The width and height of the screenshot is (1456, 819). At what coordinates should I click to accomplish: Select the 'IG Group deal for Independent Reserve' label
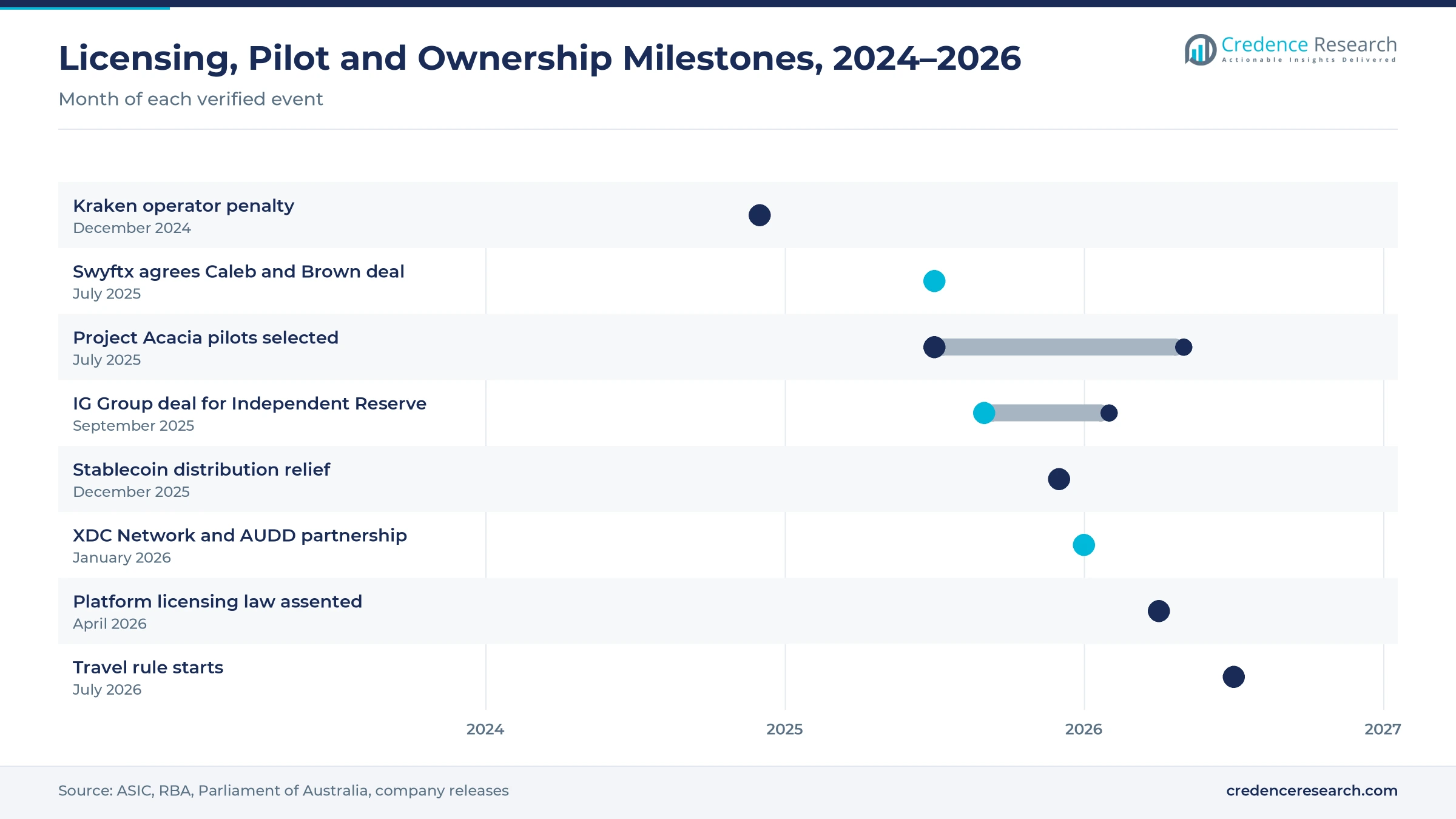click(249, 403)
